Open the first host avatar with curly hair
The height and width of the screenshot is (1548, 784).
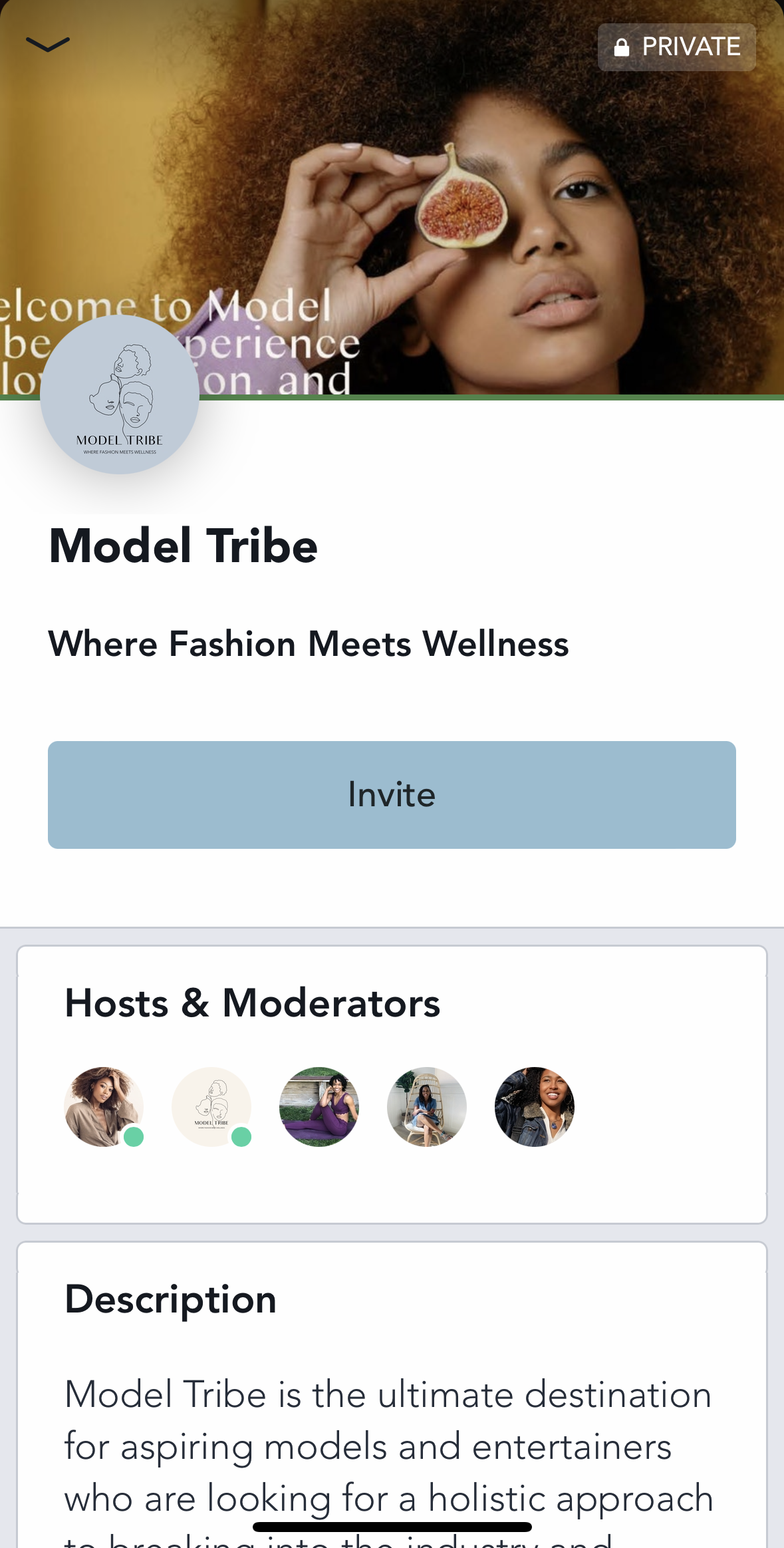104,1107
